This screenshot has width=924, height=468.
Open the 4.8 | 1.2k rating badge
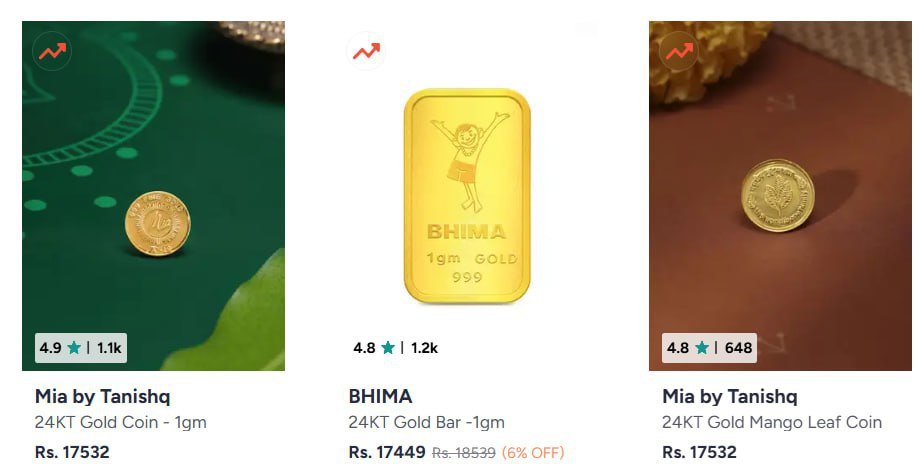395,348
